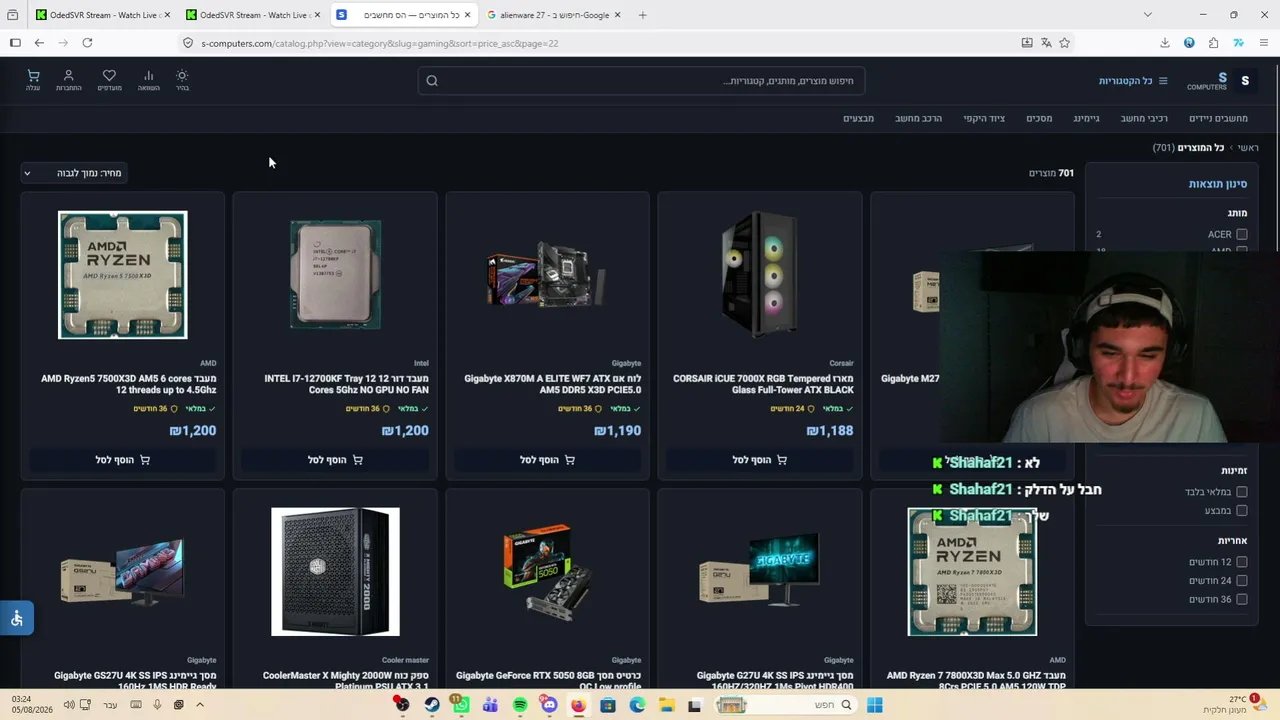Open Corsair iCUE 7000X case image
The width and height of the screenshot is (1280, 720).
point(760,275)
